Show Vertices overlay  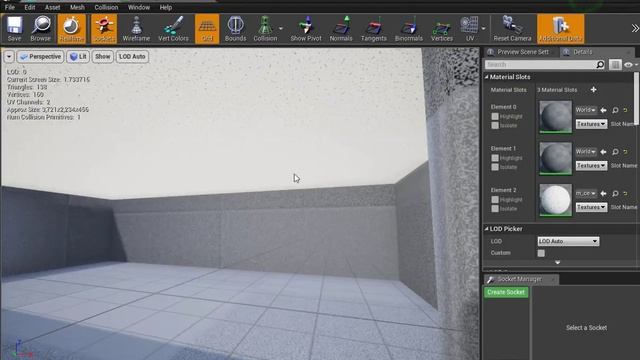(442, 29)
